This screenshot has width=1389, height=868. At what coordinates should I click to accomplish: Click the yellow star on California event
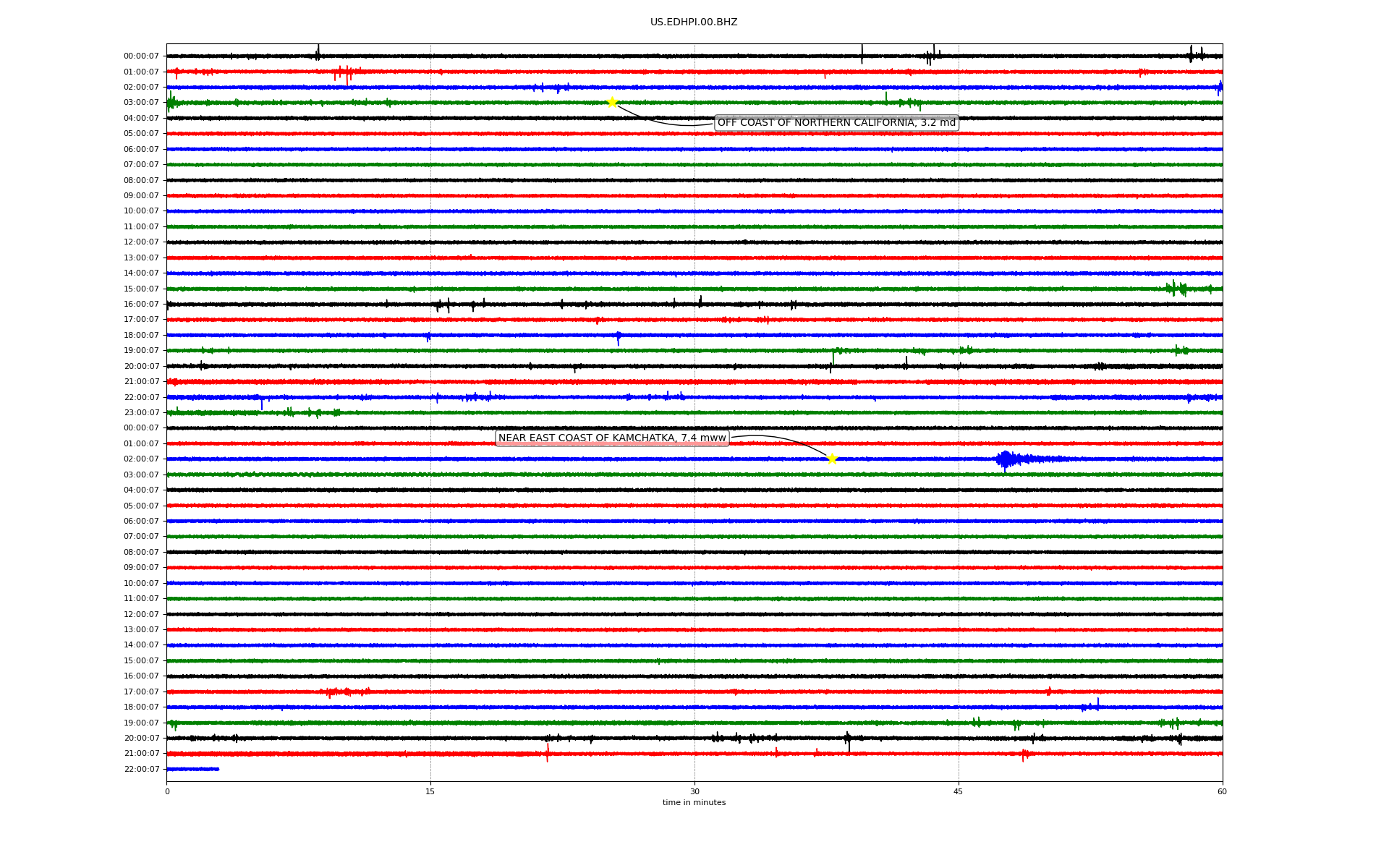(612, 102)
